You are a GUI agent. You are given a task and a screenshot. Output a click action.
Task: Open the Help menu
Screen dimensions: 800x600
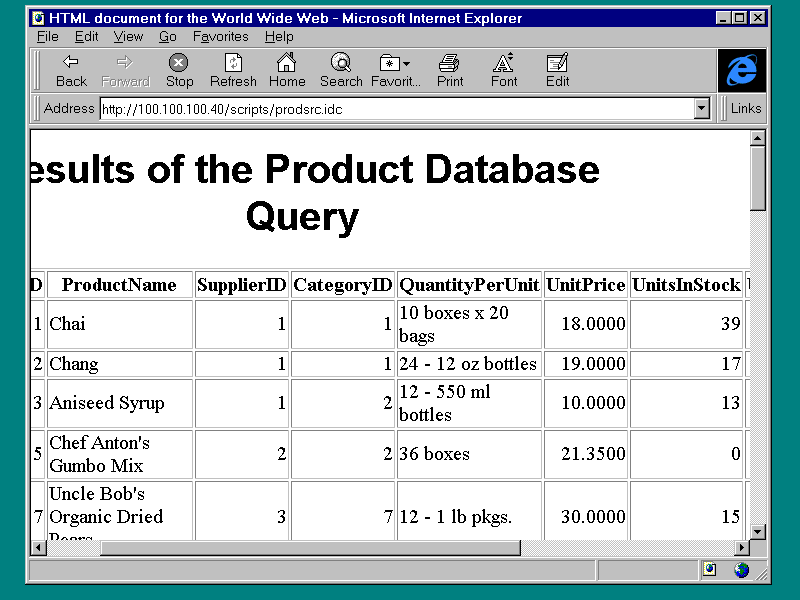279,37
